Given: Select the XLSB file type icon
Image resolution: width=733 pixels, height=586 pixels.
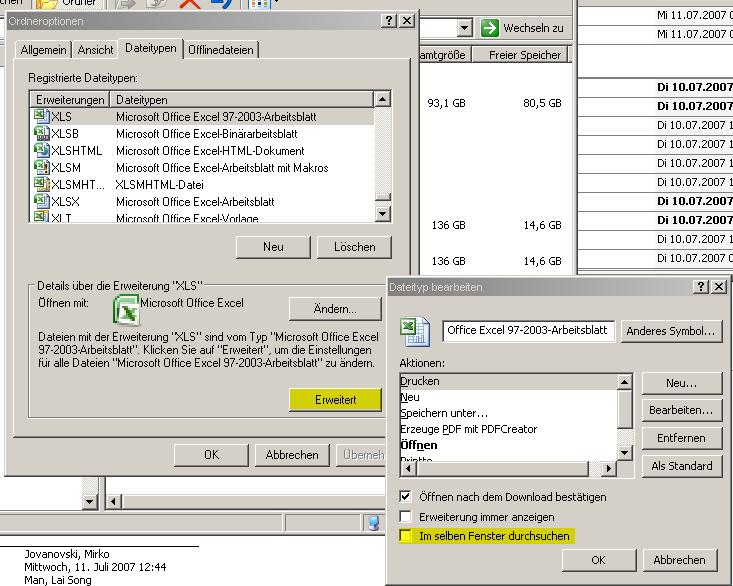Looking at the screenshot, I should point(42,134).
